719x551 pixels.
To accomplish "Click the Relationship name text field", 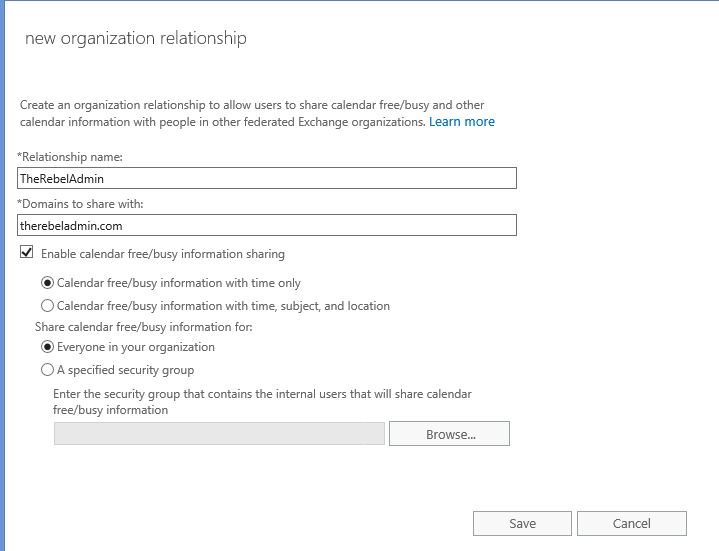I will pyautogui.click(x=267, y=178).
